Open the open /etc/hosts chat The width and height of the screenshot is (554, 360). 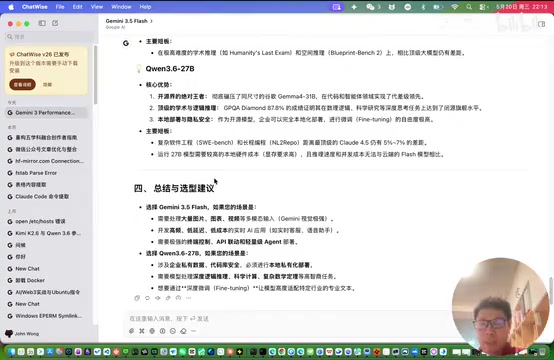pyautogui.click(x=46, y=222)
